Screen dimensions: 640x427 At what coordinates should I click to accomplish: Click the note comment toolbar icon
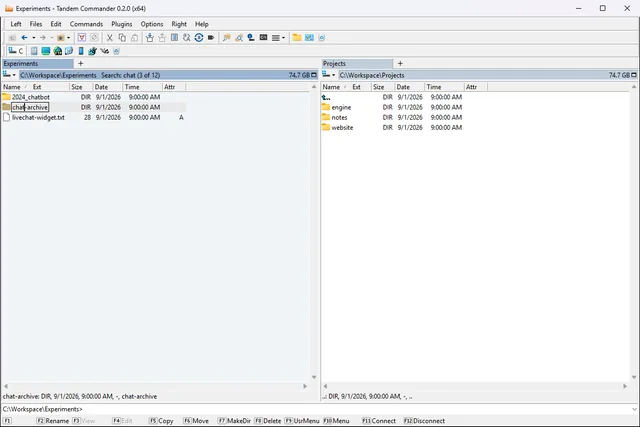(x=227, y=38)
